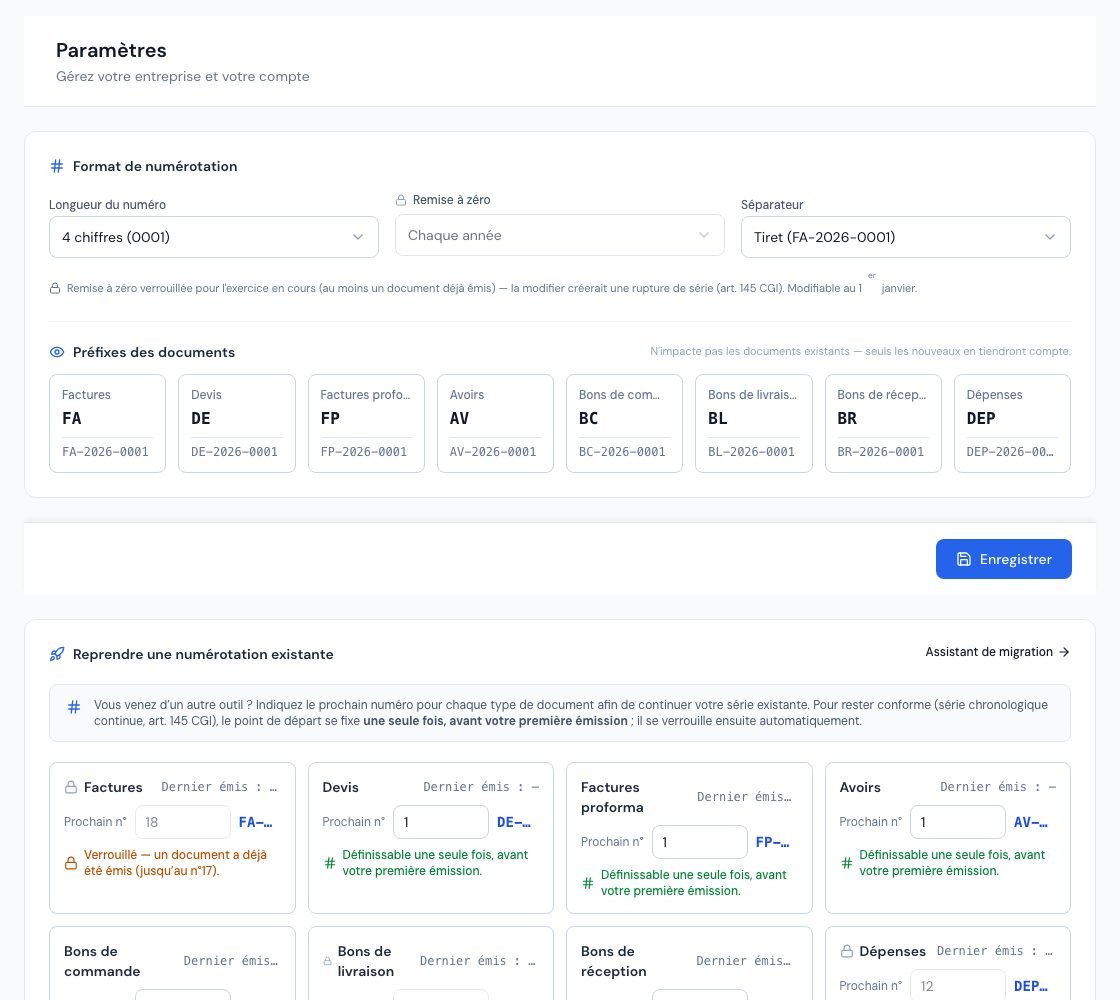The image size is (1120, 1000).
Task: Click the Avoirs Prochain n° field
Action: coord(958,822)
